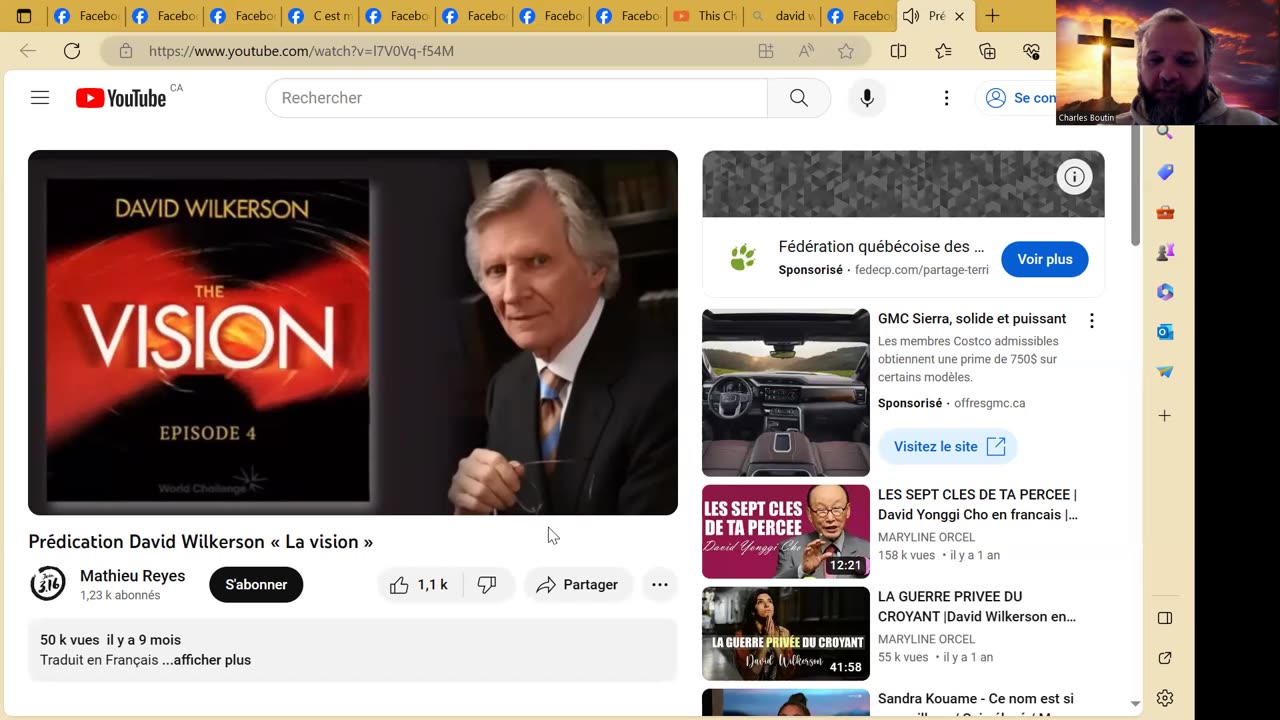
Task: Open GMC Sierra ad thumbnail image
Action: [x=786, y=393]
